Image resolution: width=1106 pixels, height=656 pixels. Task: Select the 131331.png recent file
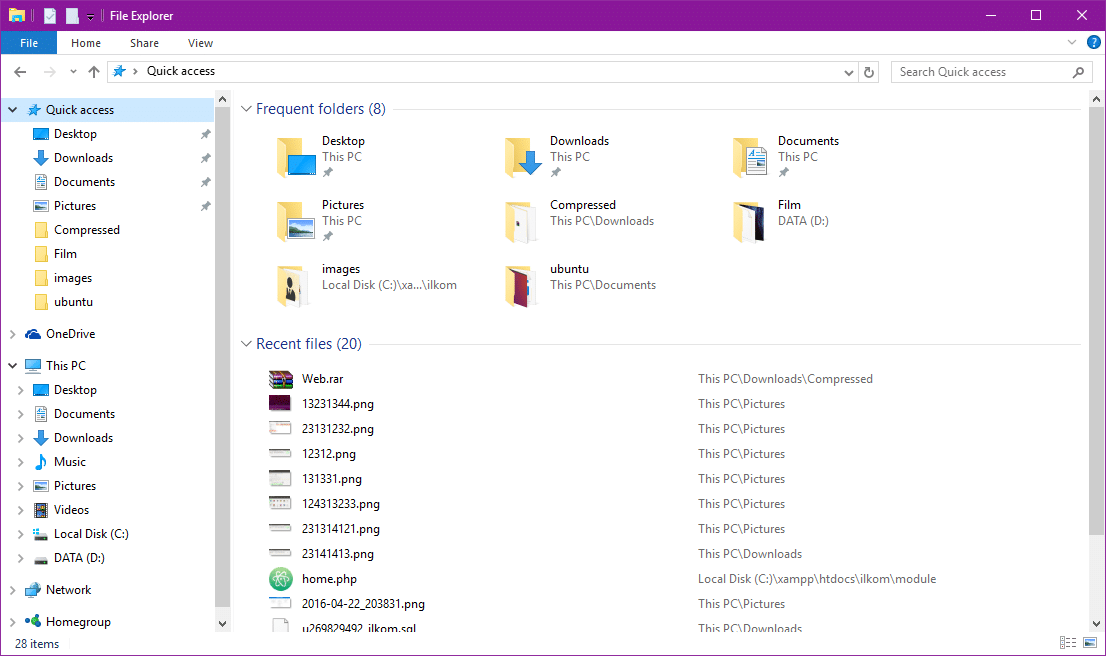[x=332, y=479]
